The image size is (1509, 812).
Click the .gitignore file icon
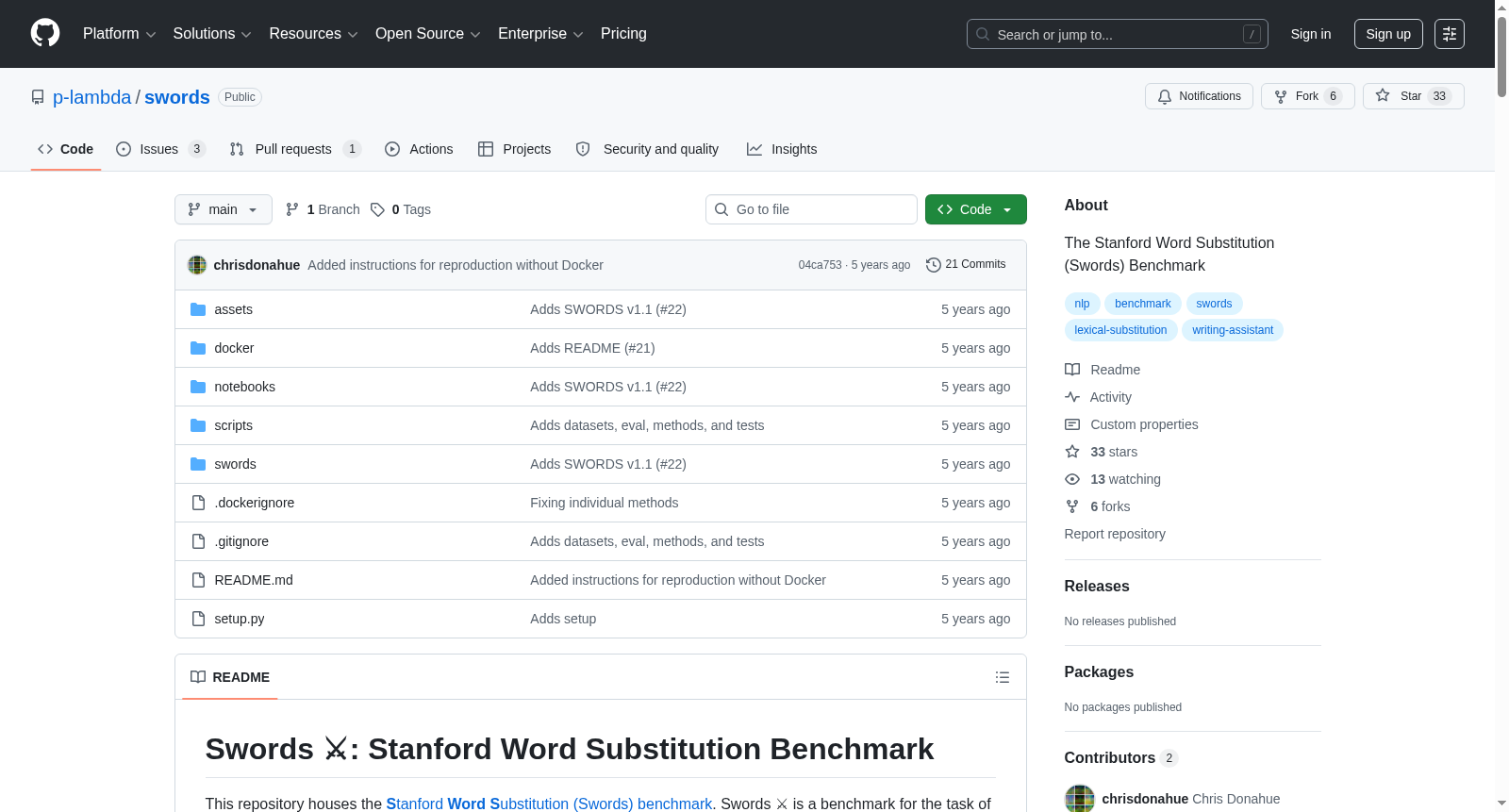pos(198,541)
